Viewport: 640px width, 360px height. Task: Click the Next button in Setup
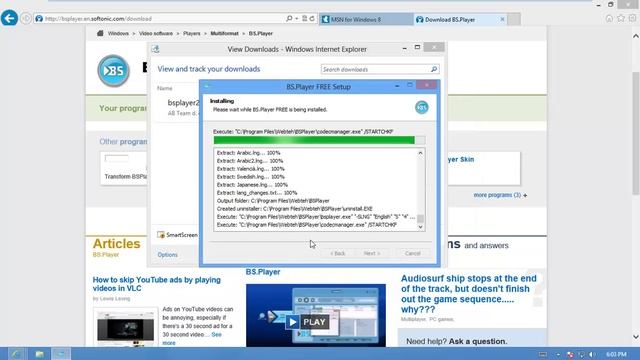click(x=372, y=253)
